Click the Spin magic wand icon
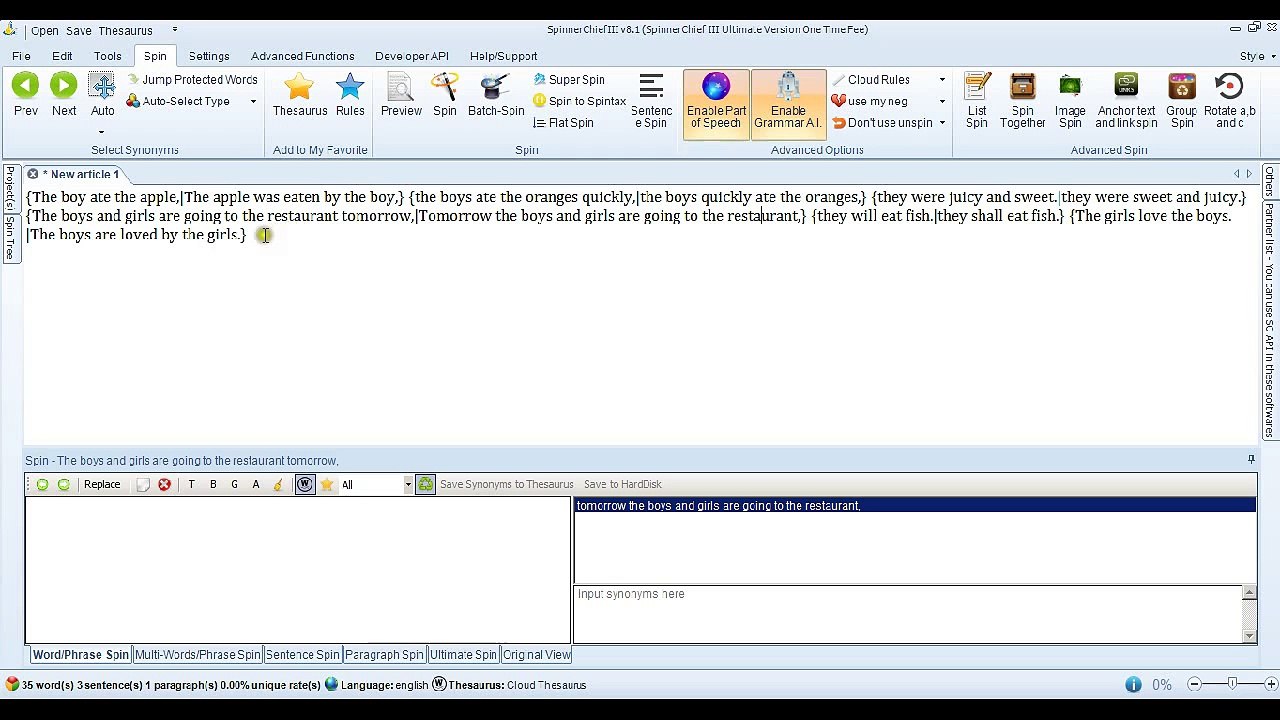Image resolution: width=1280 pixels, height=720 pixels. point(445,86)
